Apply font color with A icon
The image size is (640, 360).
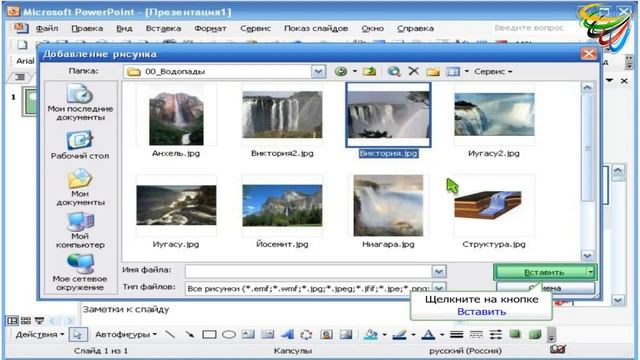click(x=428, y=335)
